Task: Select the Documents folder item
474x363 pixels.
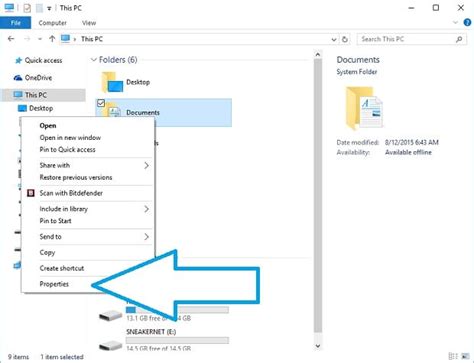Action: pos(164,113)
